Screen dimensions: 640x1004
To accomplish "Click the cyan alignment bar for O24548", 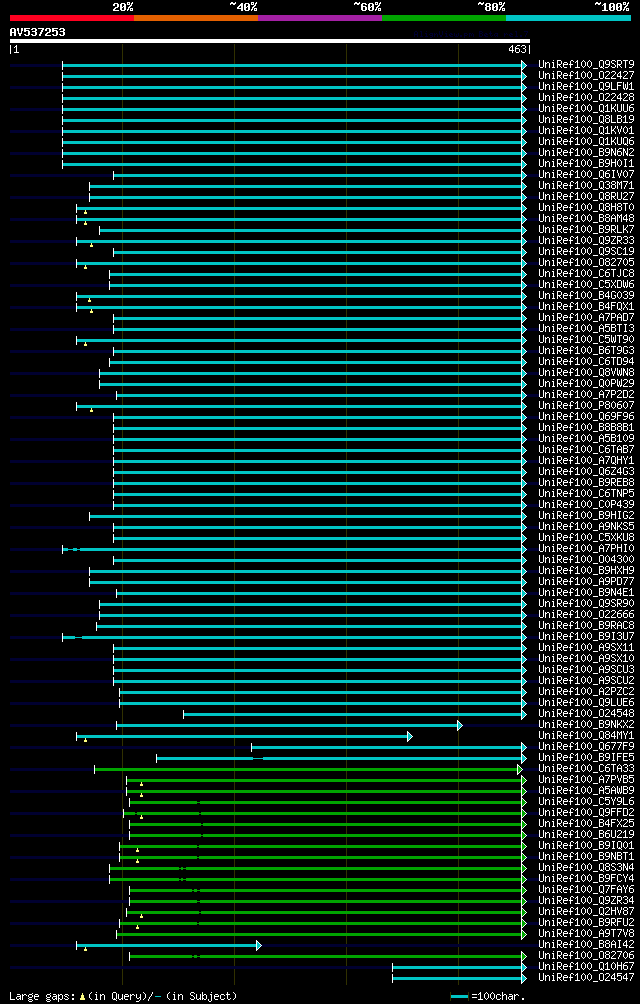I will [355, 714].
